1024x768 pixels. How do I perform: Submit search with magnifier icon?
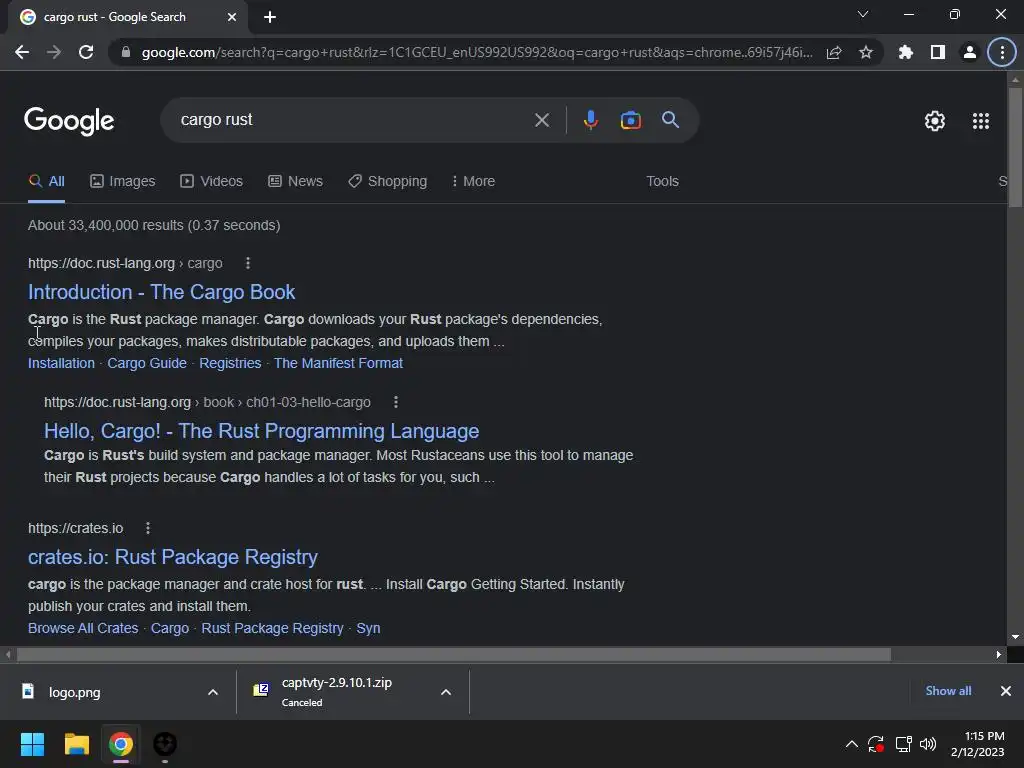click(x=671, y=120)
